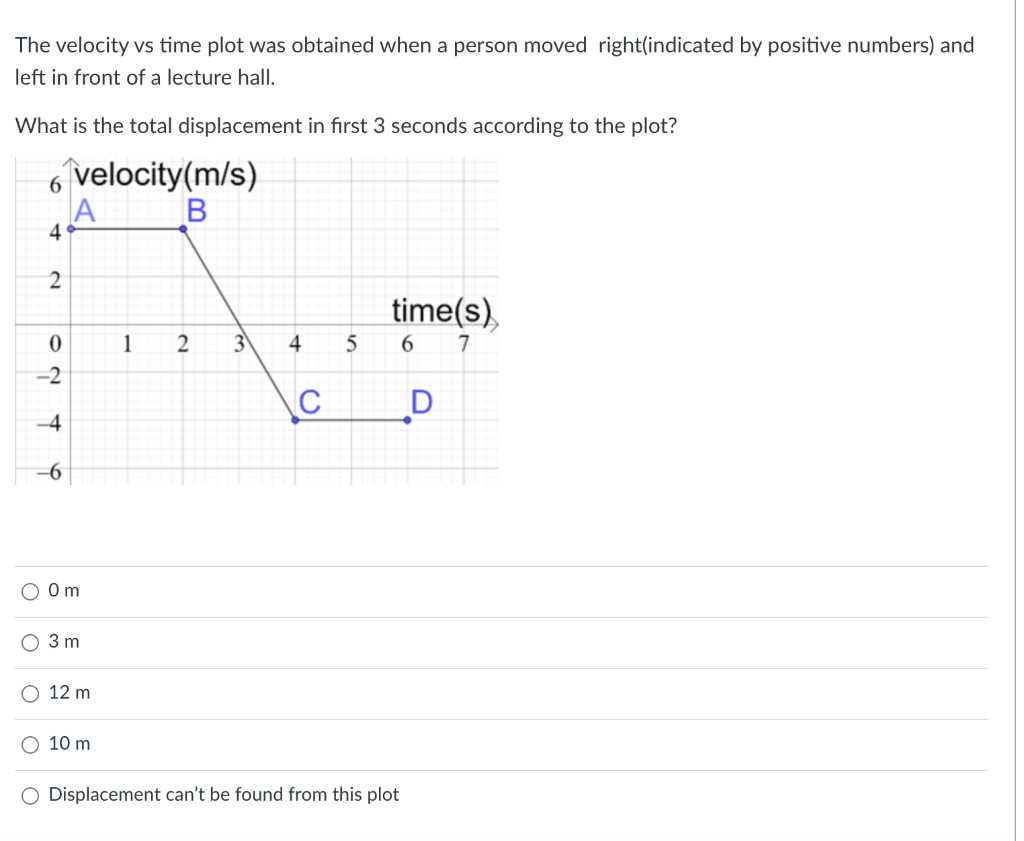1024x841 pixels.
Task: Click point A on the velocity graph
Action: click(x=72, y=228)
